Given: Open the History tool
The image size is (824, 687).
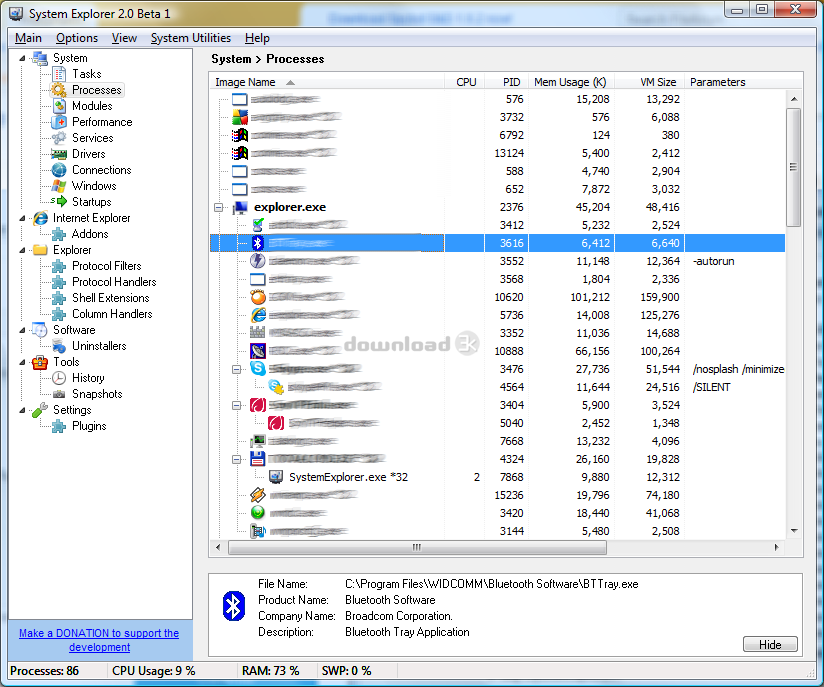Looking at the screenshot, I should pos(88,377).
